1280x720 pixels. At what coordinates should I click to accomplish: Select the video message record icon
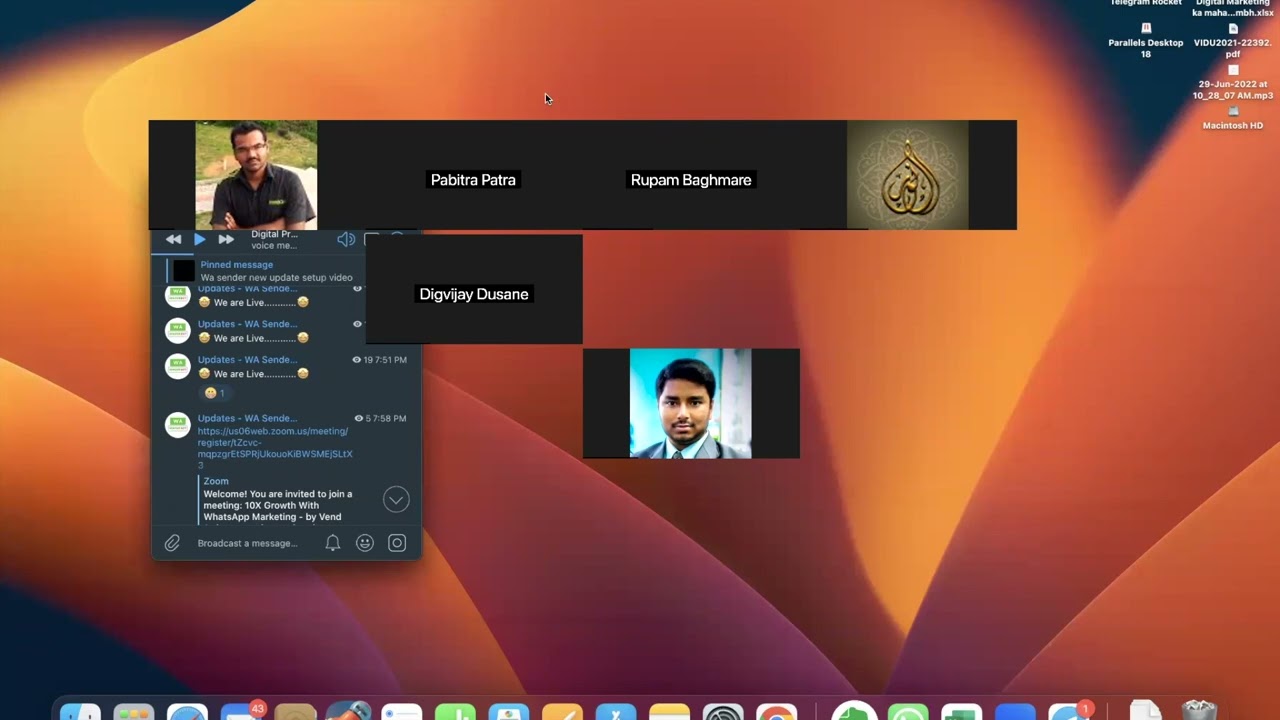397,543
